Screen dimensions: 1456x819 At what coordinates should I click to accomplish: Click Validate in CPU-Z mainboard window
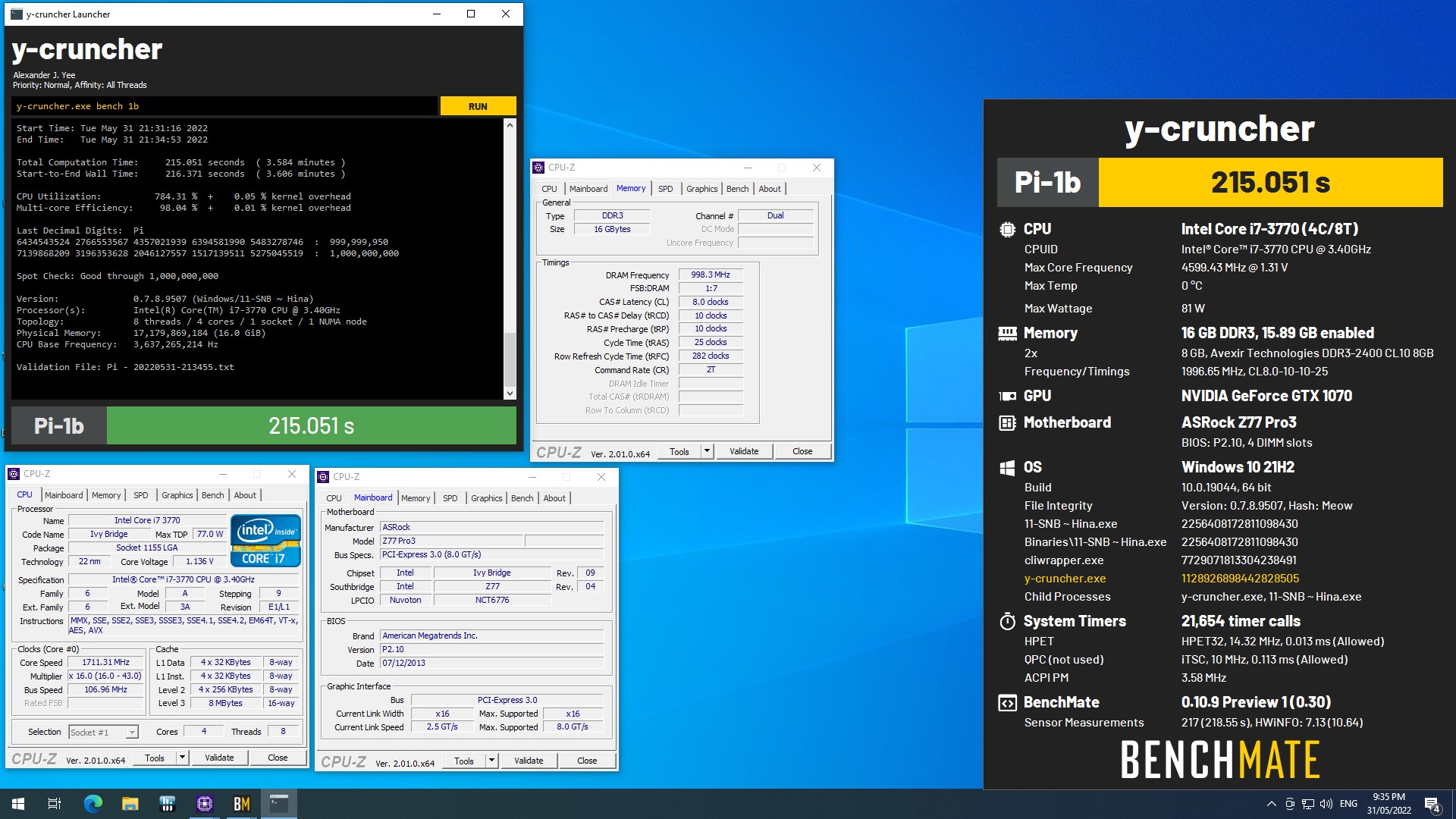point(529,761)
